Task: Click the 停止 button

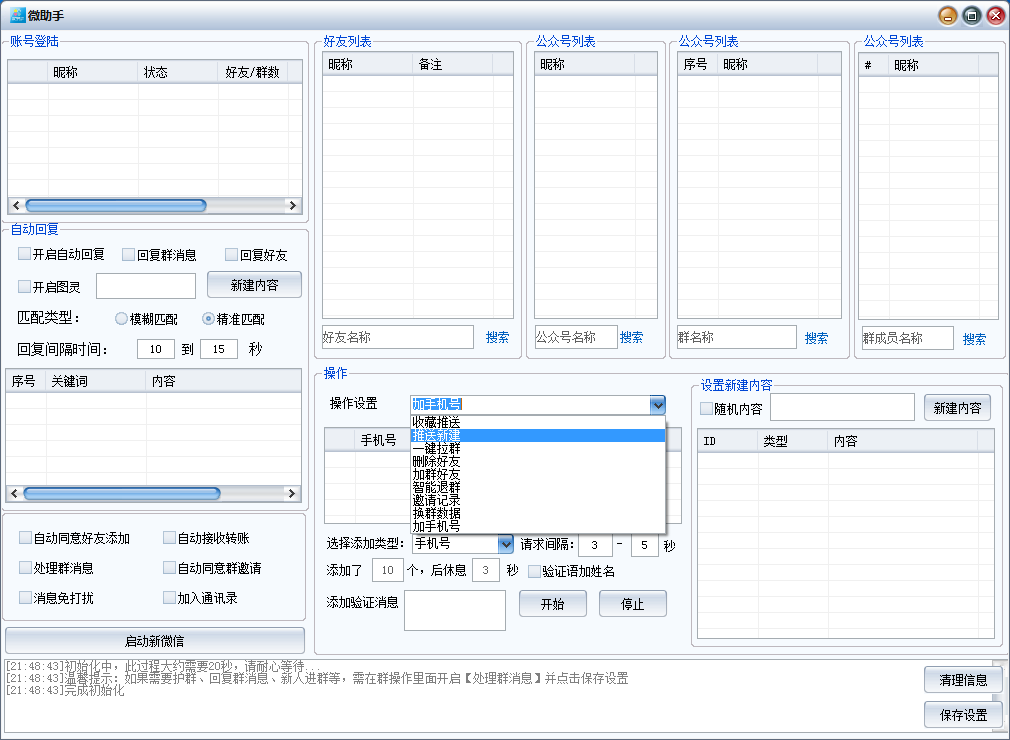Action: click(633, 604)
